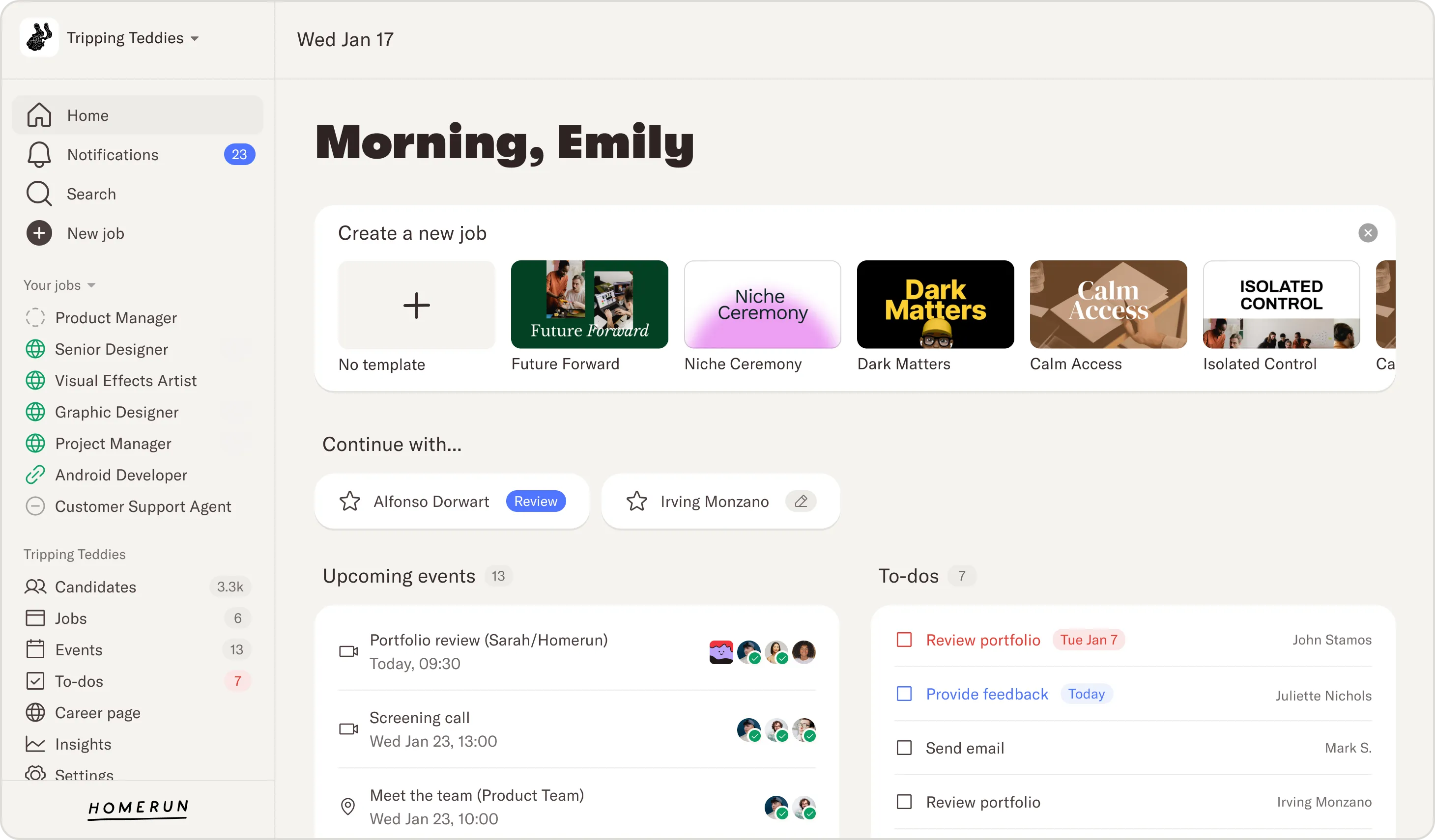The height and width of the screenshot is (840, 1435).
Task: Click the Review badge for Alfonso Dorwart
Action: (535, 502)
